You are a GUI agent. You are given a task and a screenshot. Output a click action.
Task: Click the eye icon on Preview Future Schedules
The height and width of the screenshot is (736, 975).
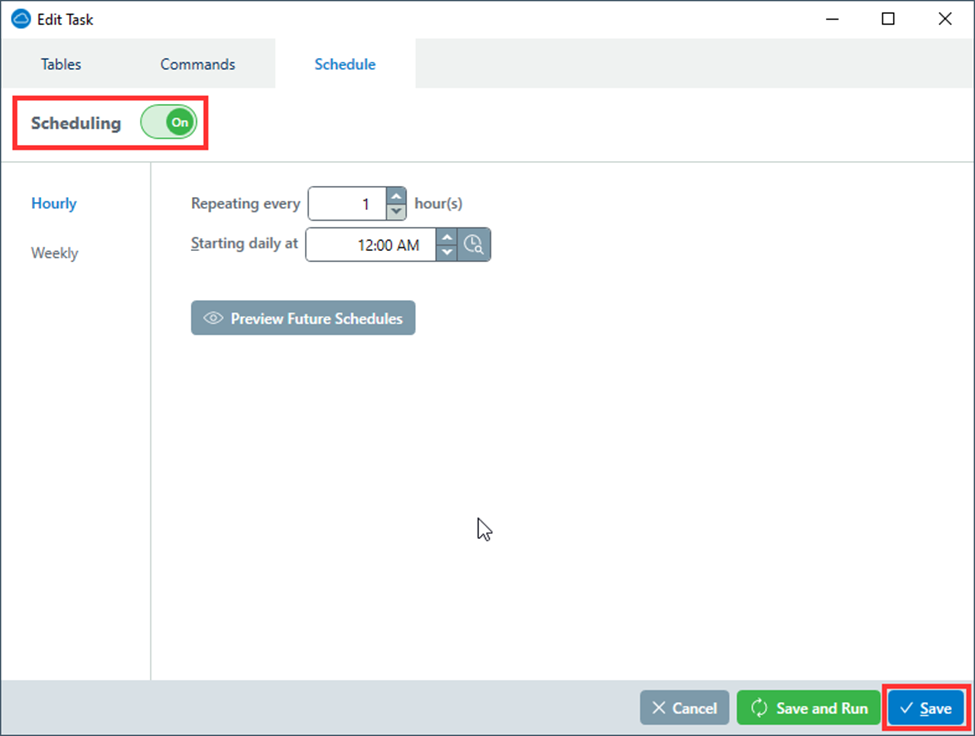tap(213, 318)
